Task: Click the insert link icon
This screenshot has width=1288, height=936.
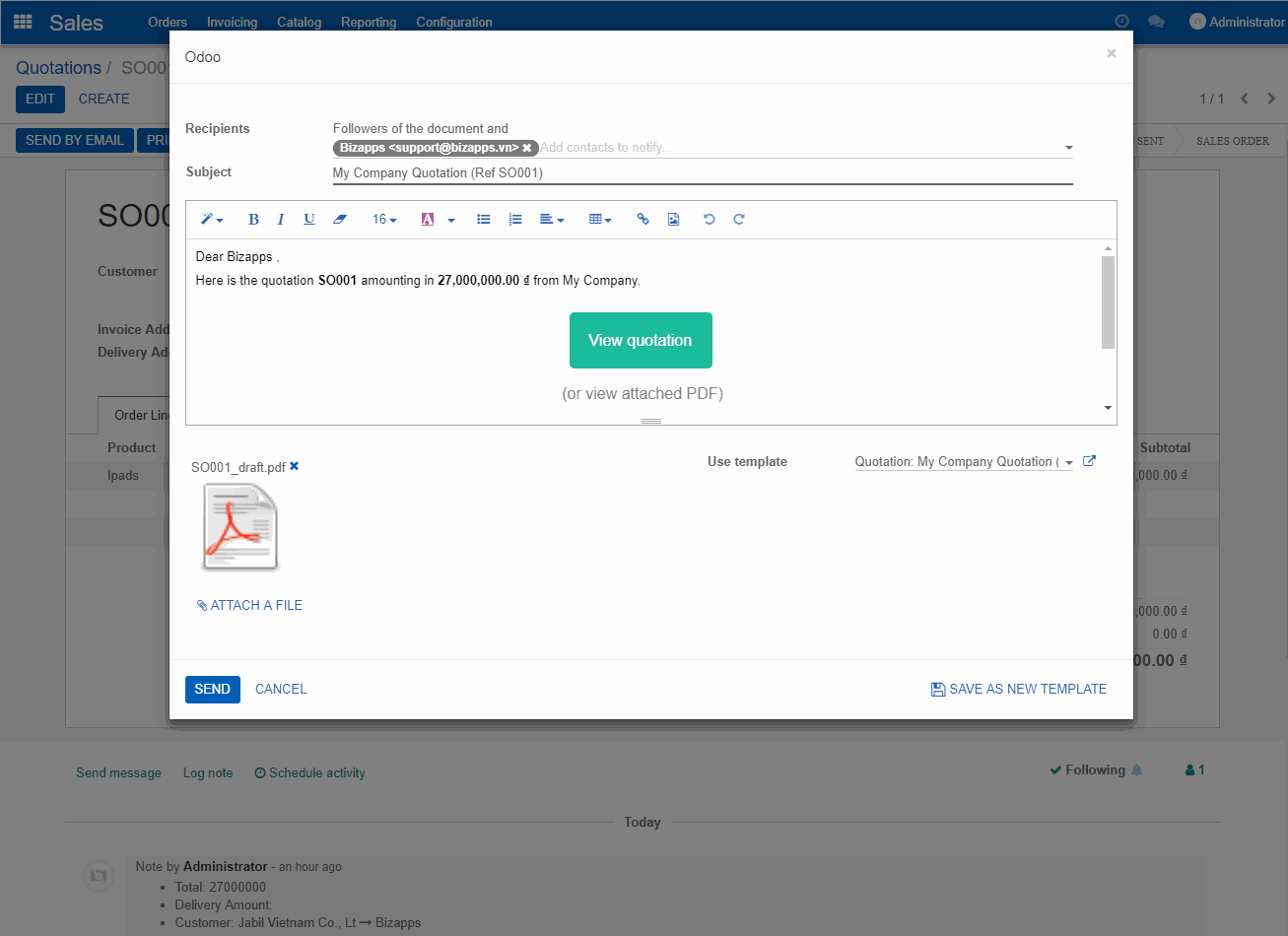Action: tap(643, 220)
